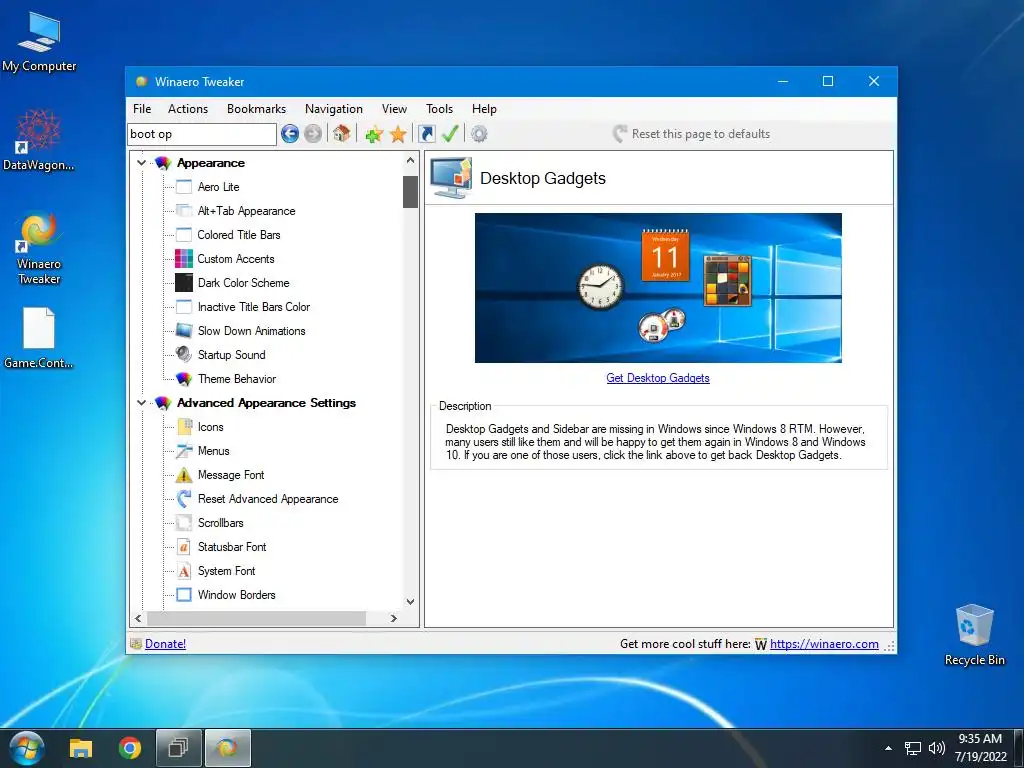Open the https://winaero.com link
1024x768 pixels.
(x=824, y=644)
